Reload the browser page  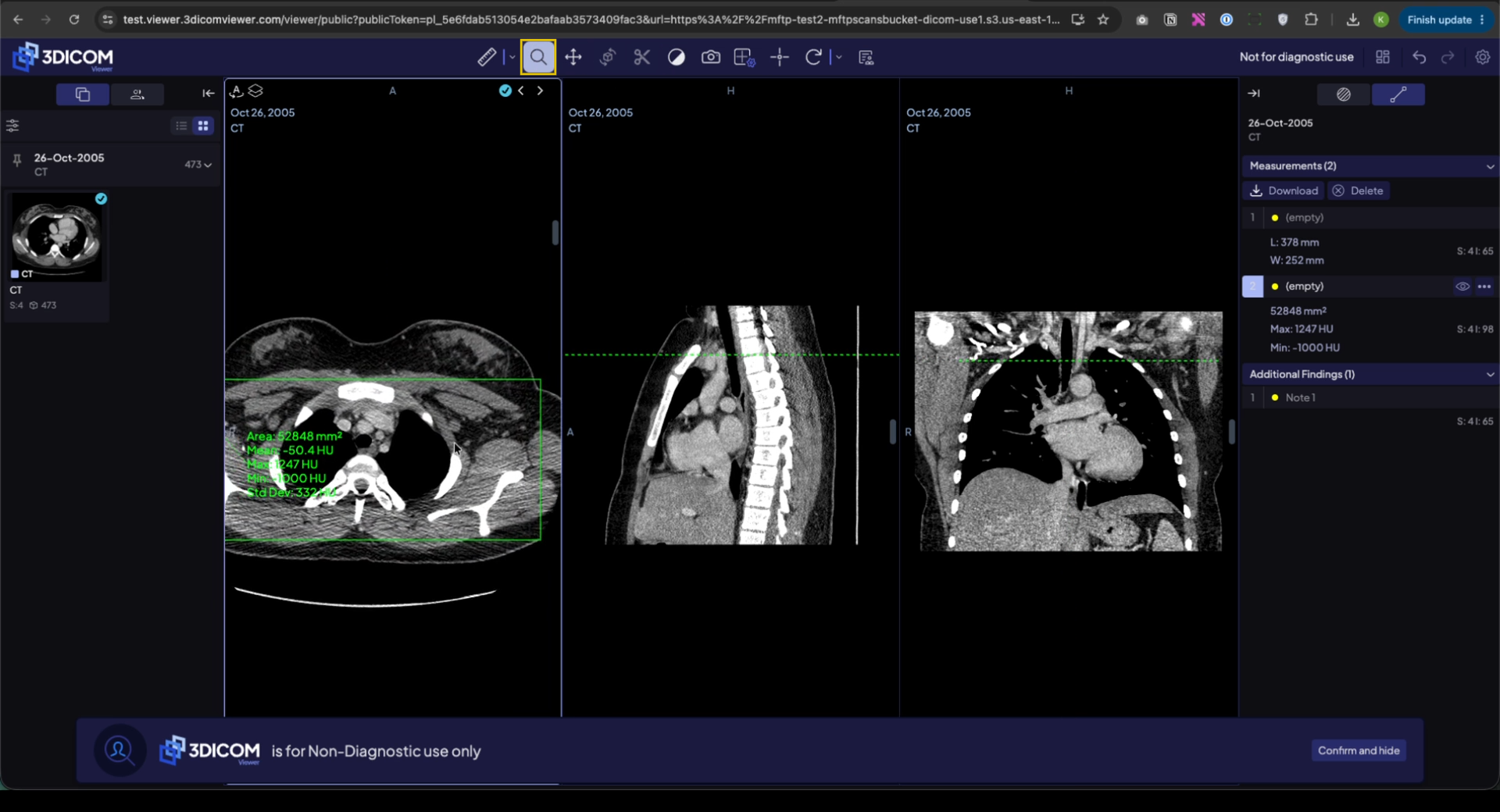point(74,20)
